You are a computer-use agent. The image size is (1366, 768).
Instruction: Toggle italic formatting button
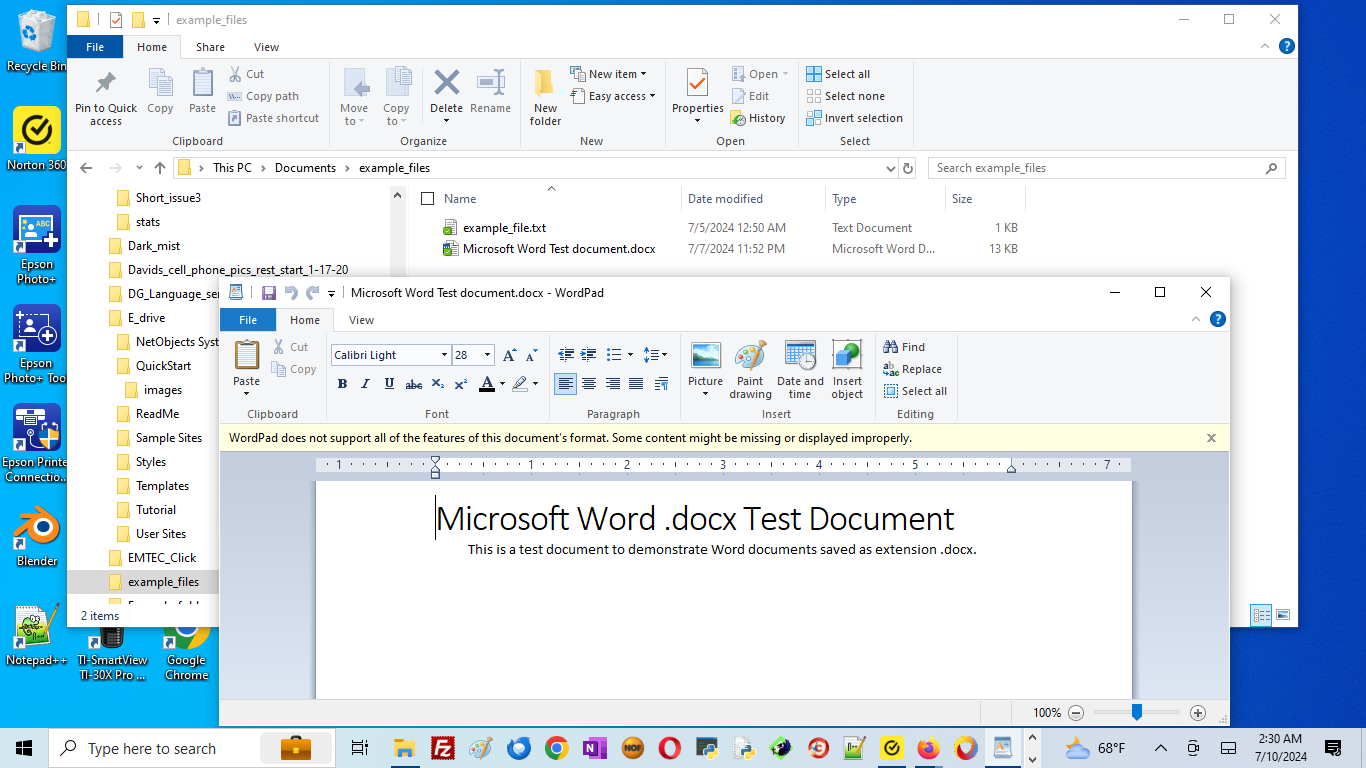[365, 384]
